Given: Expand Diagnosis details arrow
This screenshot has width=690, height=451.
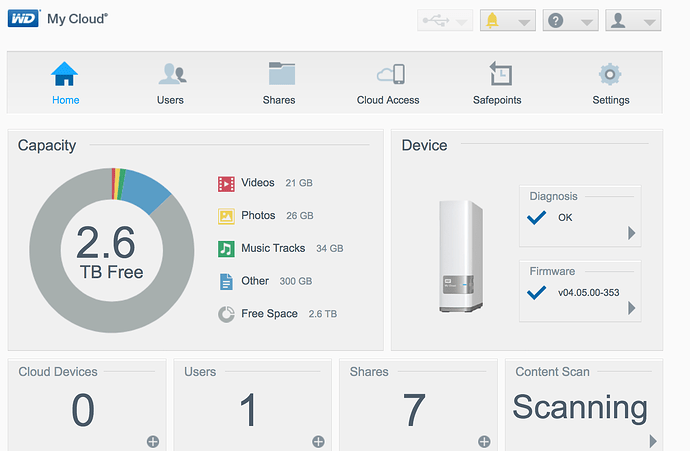Looking at the screenshot, I should [631, 233].
